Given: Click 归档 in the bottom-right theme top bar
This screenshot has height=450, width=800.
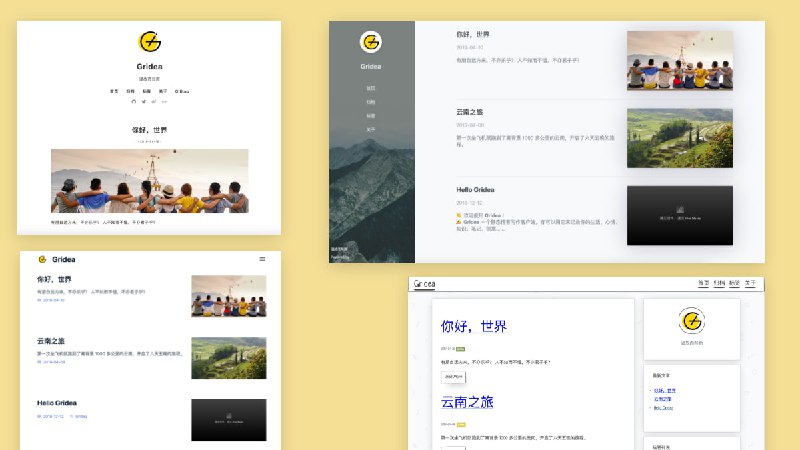Looking at the screenshot, I should [719, 283].
